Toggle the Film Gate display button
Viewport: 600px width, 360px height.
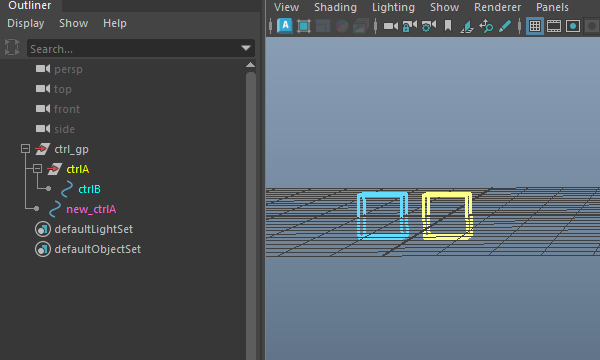[x=554, y=26]
